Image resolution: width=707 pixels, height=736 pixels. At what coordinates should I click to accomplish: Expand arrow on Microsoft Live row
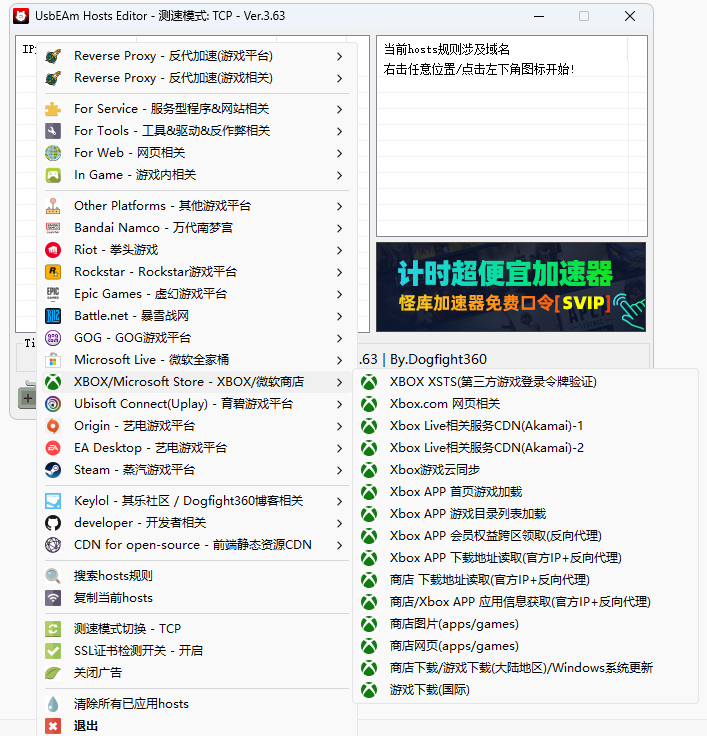point(339,360)
